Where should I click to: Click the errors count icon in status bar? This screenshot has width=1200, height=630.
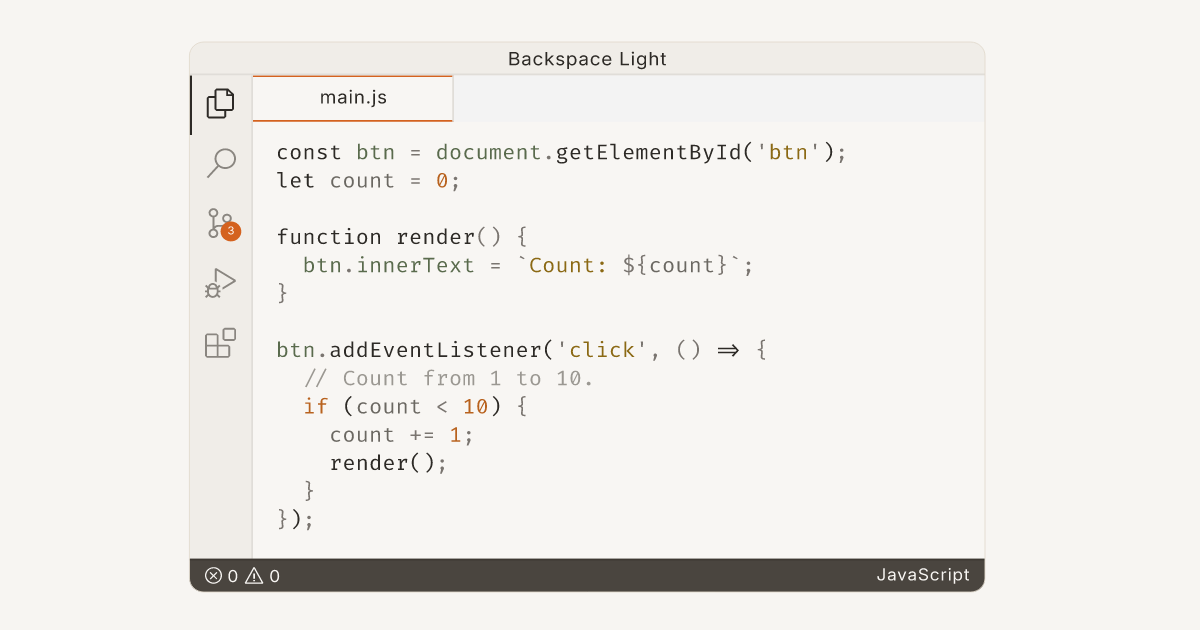click(213, 576)
